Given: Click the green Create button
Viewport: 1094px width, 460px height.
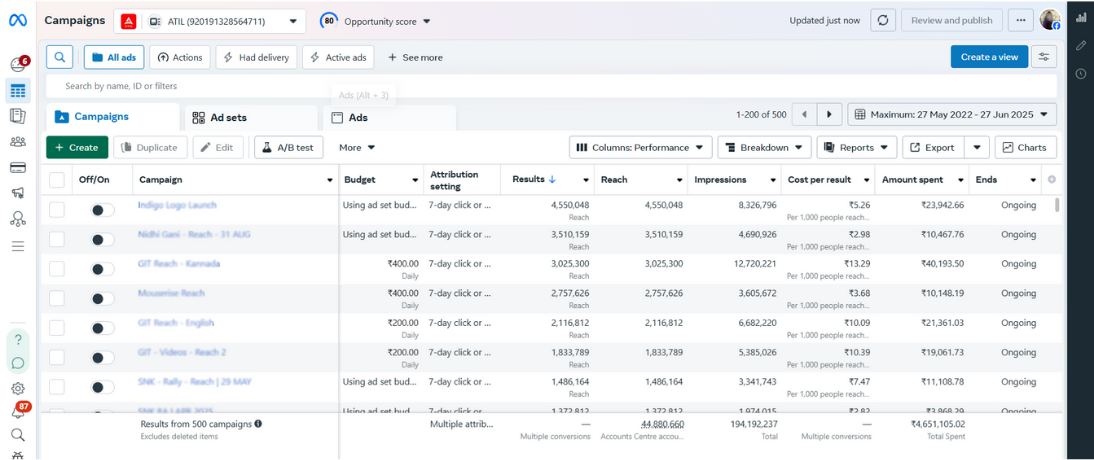Looking at the screenshot, I should point(77,147).
